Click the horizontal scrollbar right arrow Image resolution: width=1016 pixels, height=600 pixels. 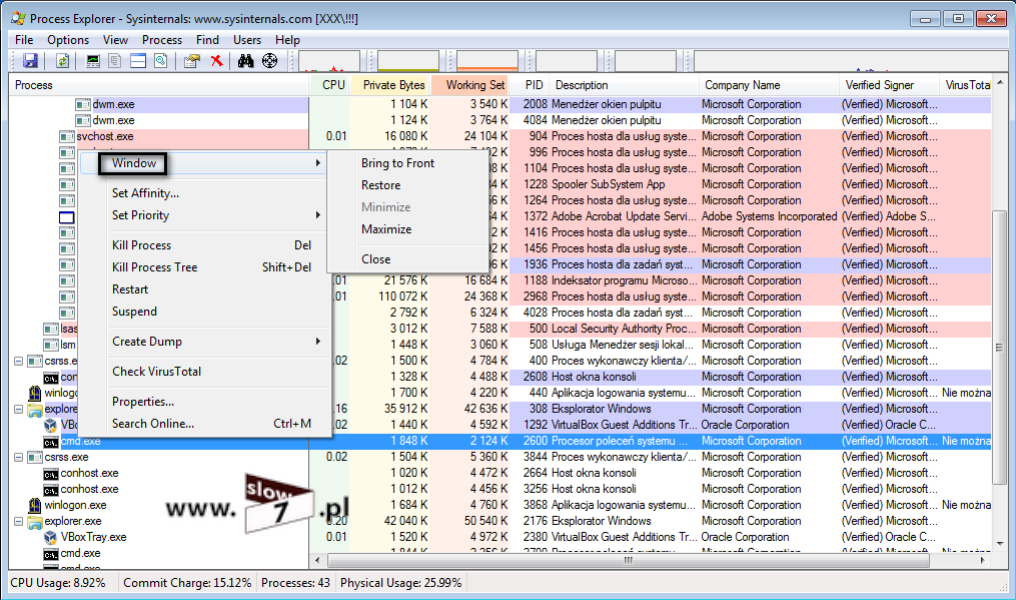point(983,560)
